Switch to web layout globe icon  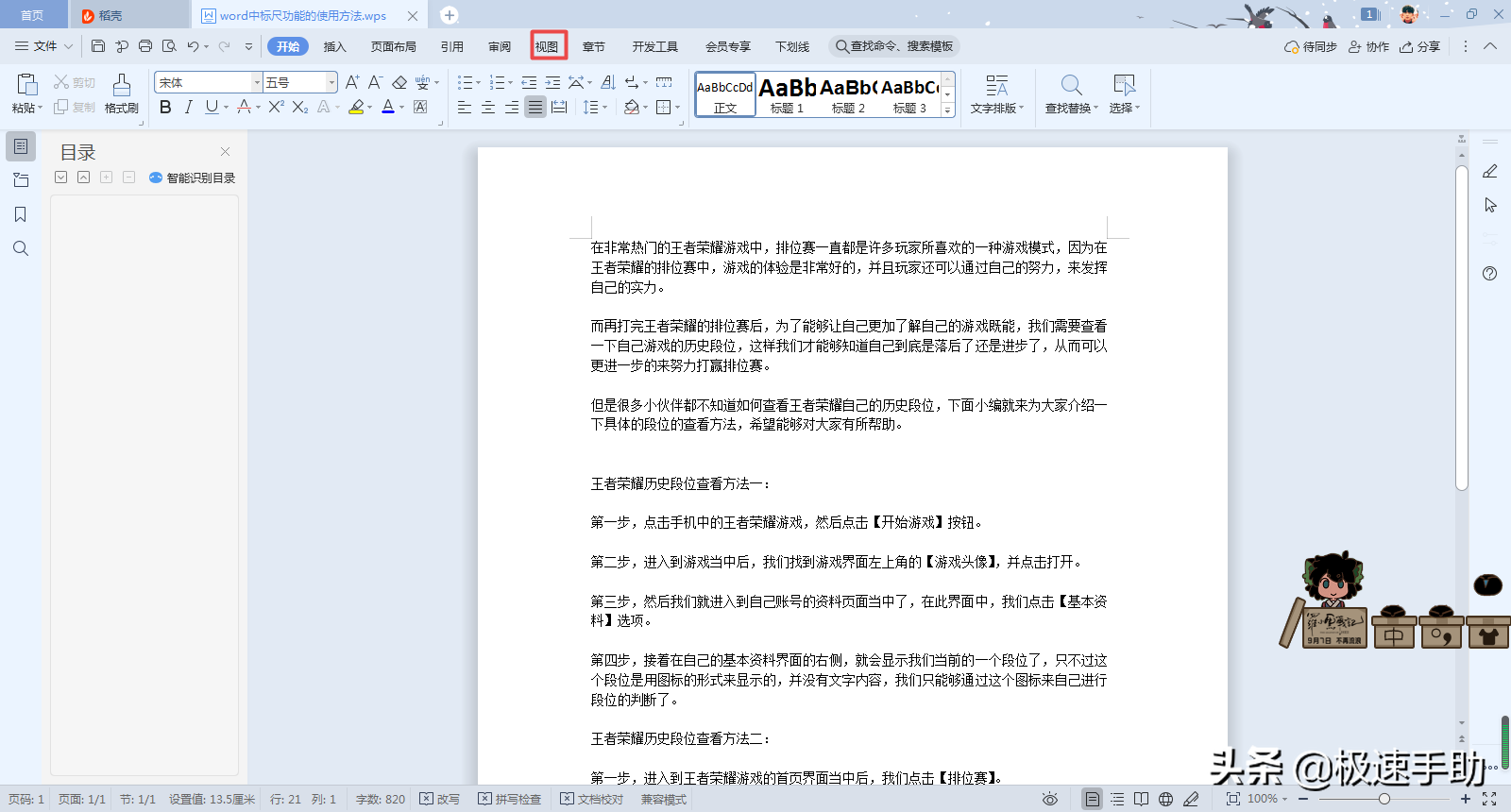tap(1166, 800)
